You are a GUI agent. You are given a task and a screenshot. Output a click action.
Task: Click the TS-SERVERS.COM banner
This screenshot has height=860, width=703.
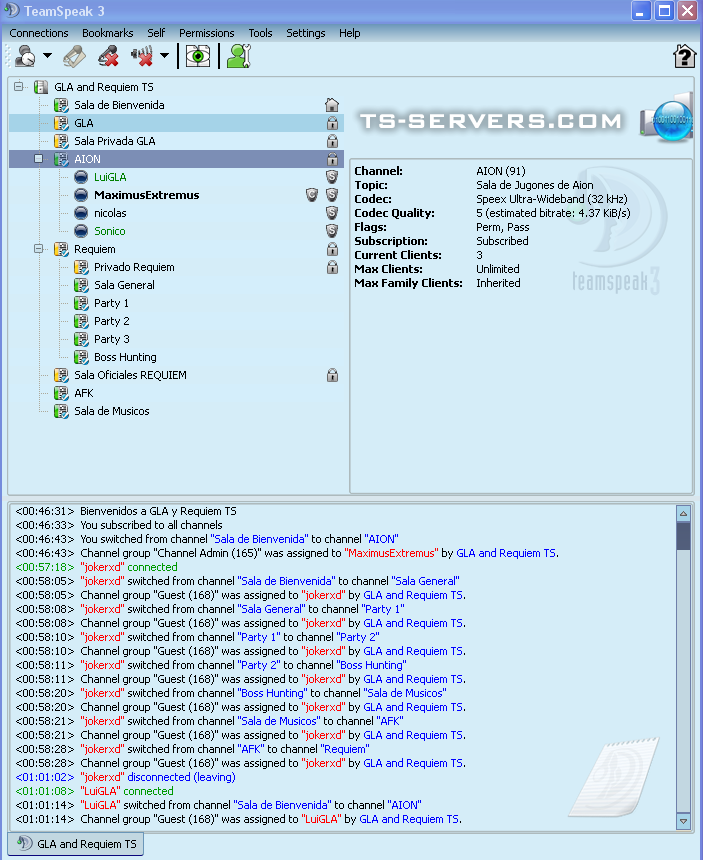(x=491, y=121)
